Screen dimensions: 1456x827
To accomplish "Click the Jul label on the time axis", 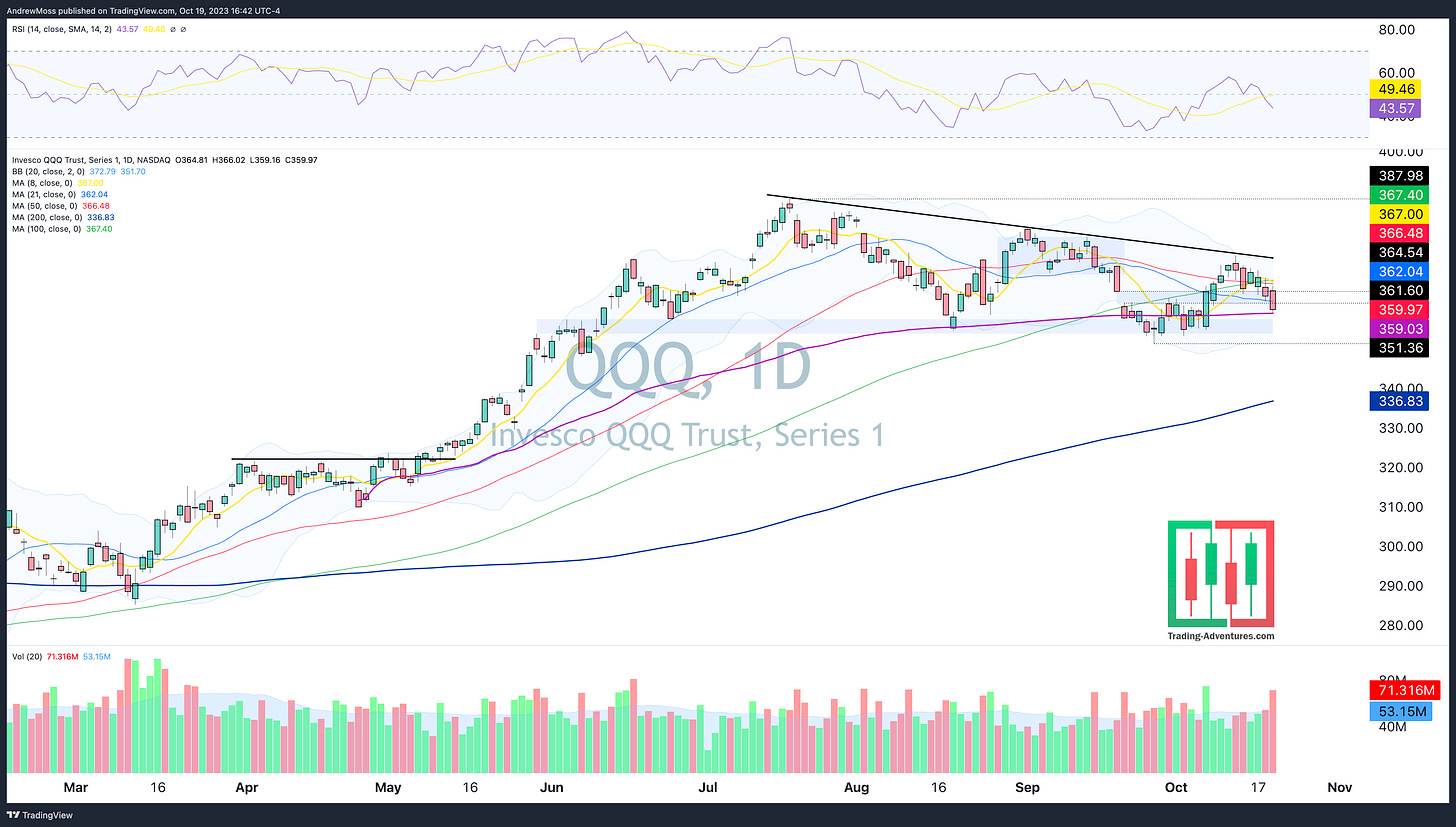I will (x=707, y=787).
